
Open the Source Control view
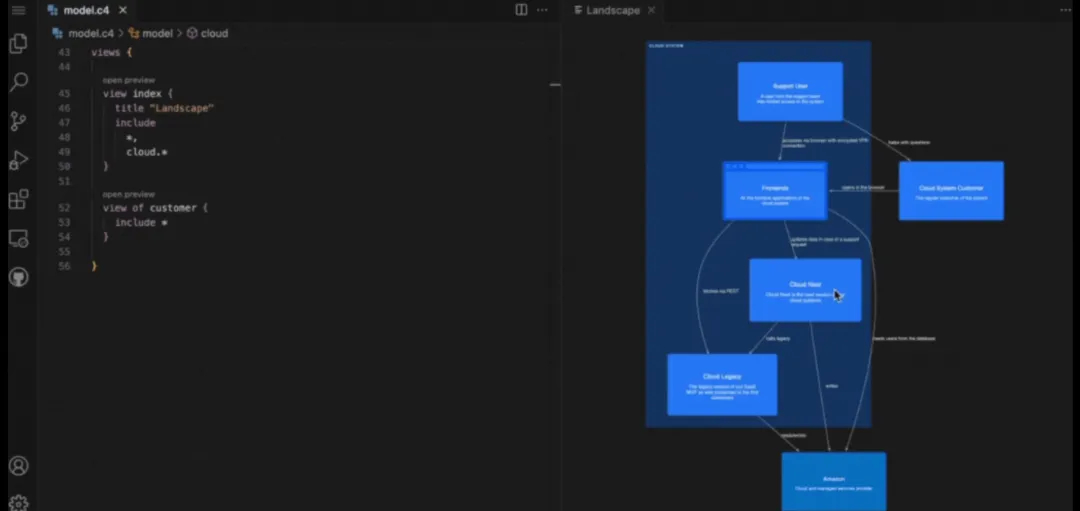coord(19,121)
